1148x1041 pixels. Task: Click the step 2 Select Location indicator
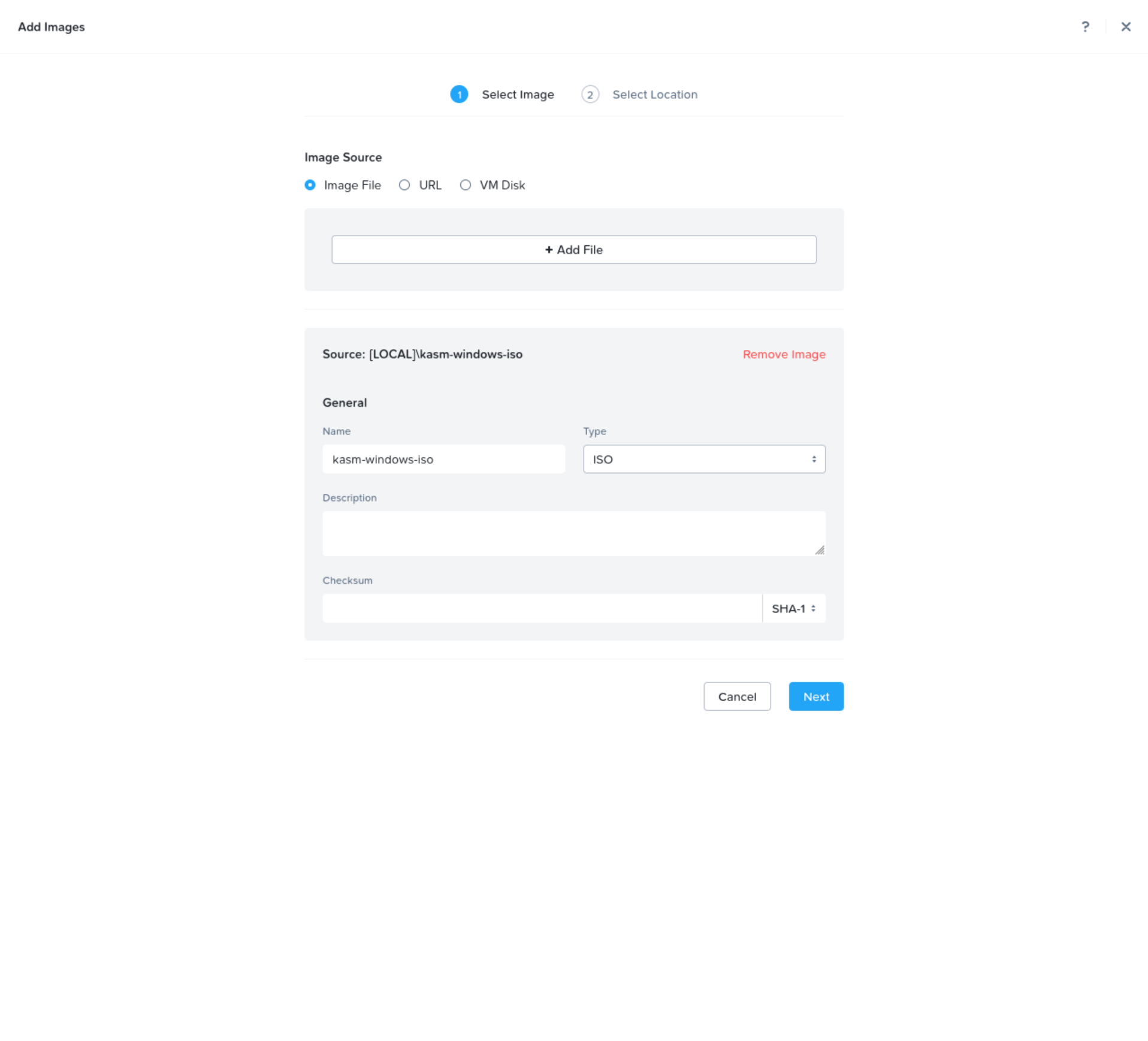pos(590,94)
